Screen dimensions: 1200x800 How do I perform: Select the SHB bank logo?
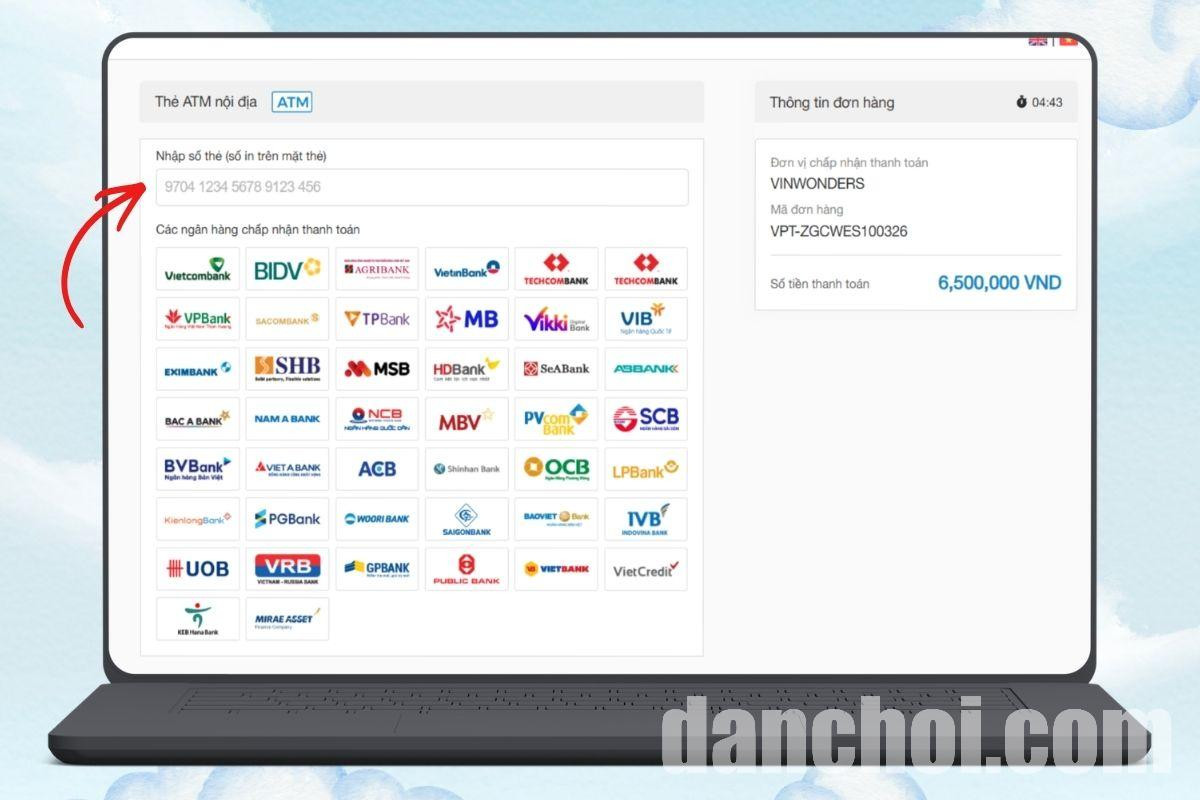click(287, 369)
